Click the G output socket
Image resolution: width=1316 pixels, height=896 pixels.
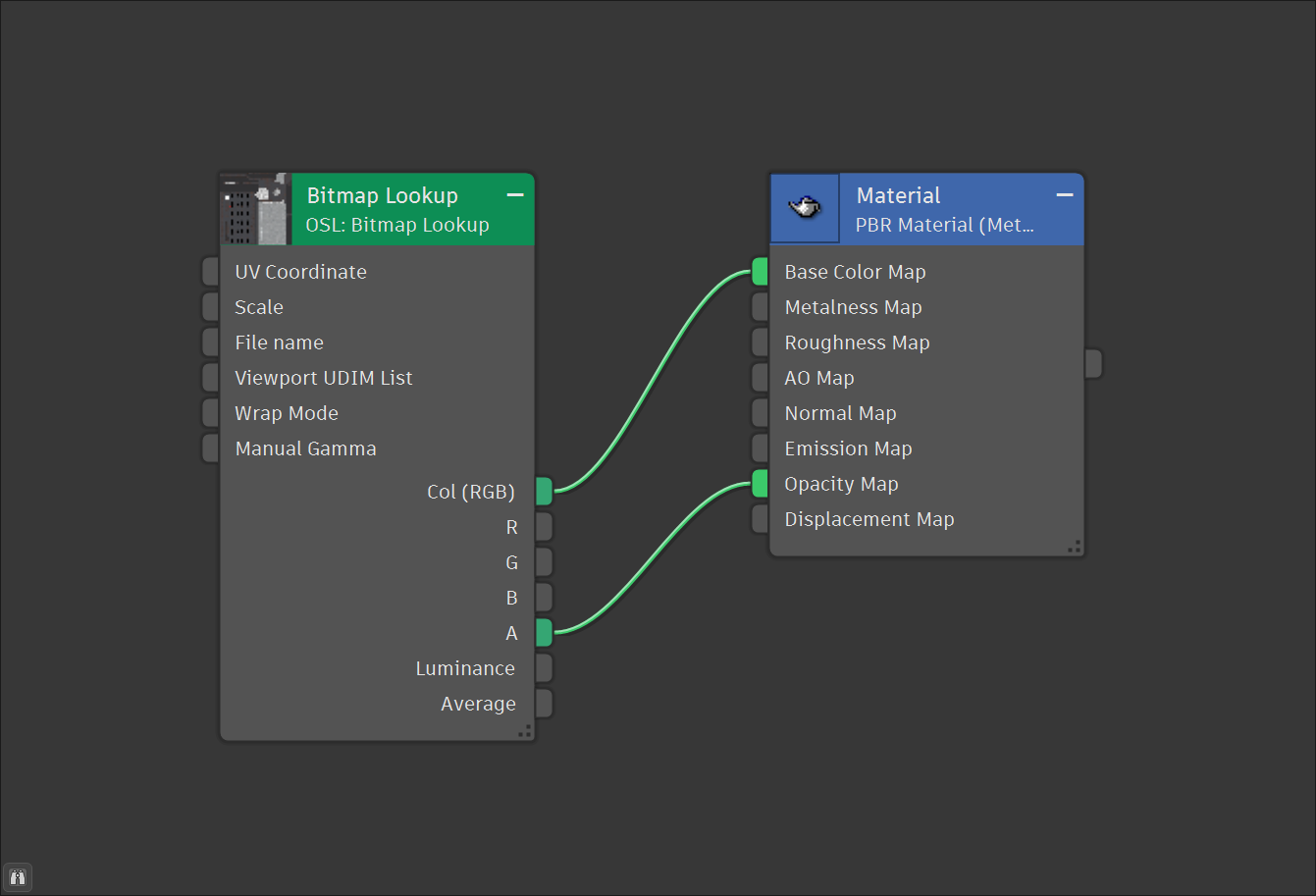pos(545,562)
